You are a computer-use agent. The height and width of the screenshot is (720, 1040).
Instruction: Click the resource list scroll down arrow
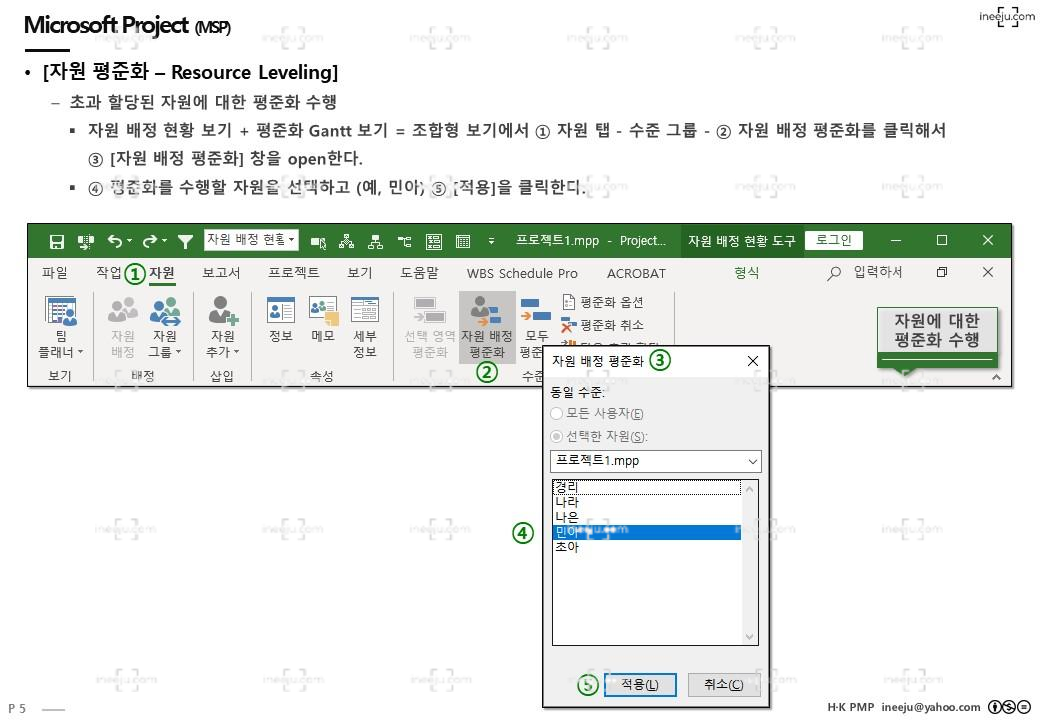point(749,636)
